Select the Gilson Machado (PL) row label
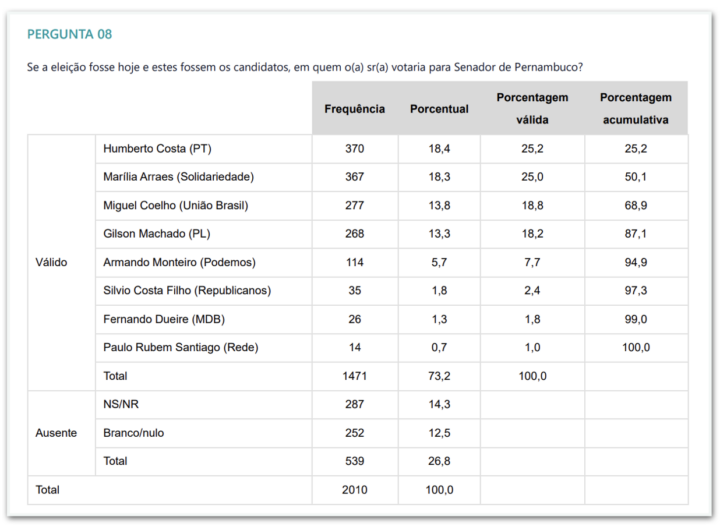 coord(158,234)
